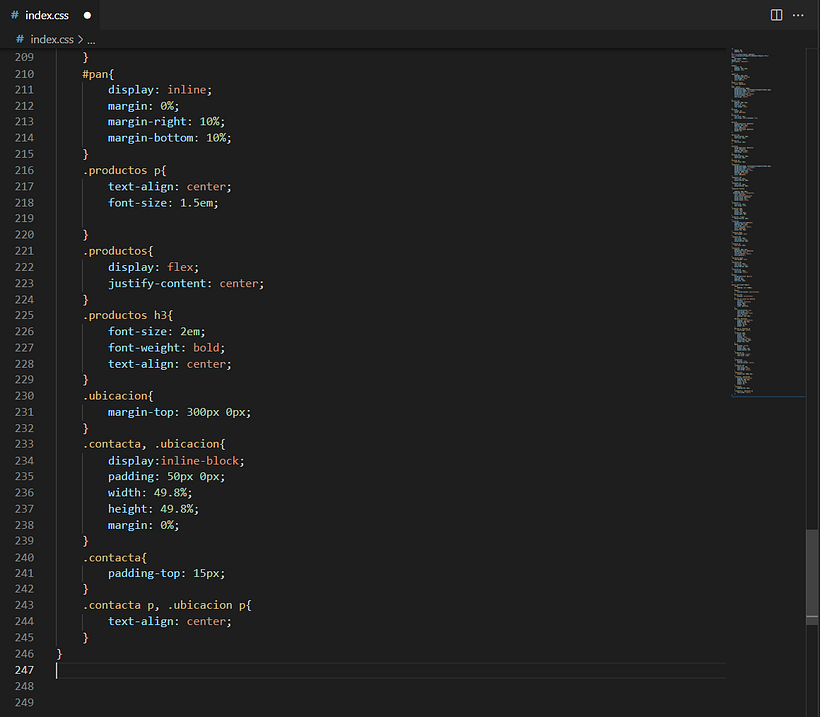This screenshot has height=717, width=820.
Task: Click 'margin: 0%;' on line 238
Action: (x=143, y=525)
